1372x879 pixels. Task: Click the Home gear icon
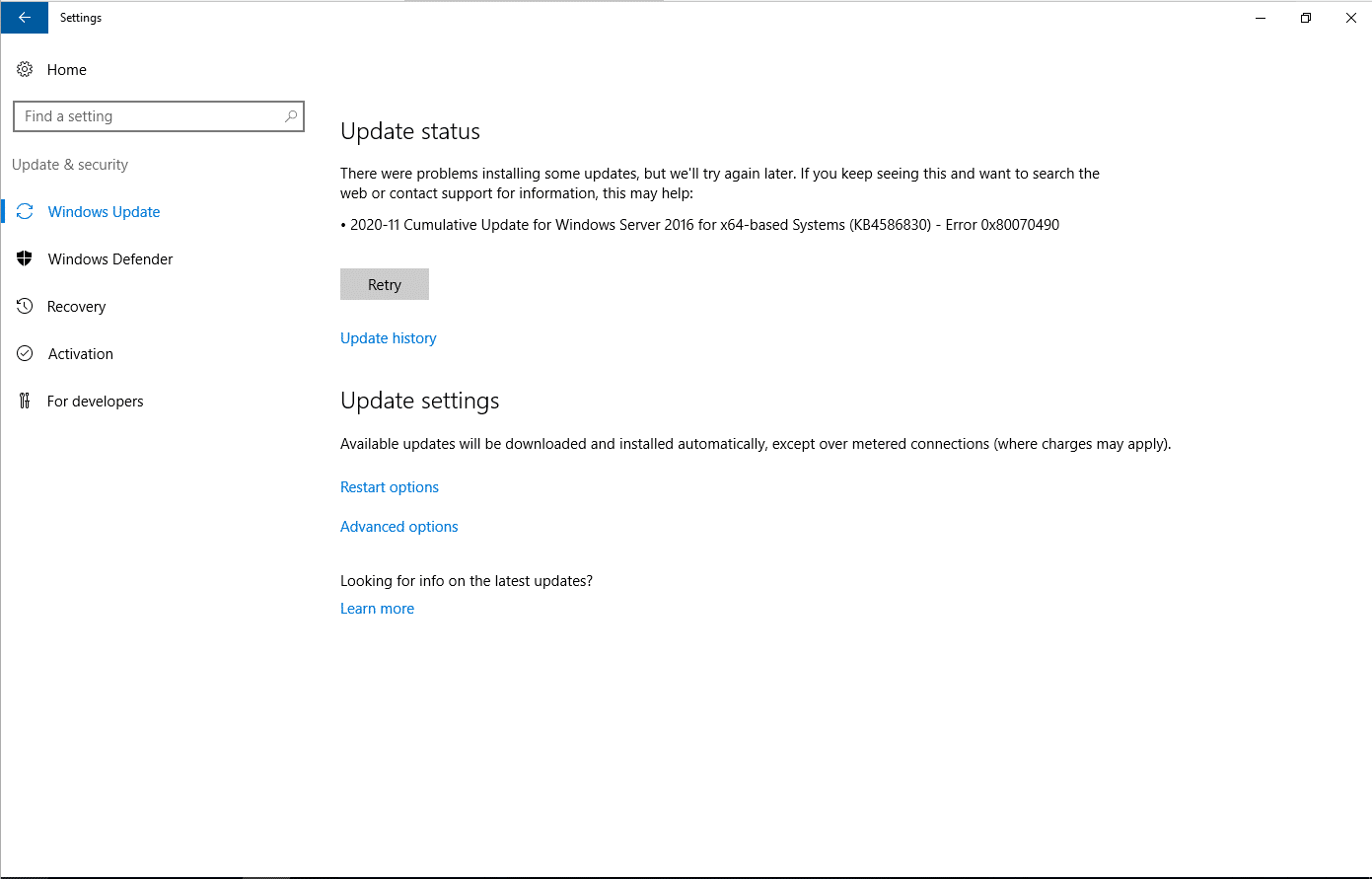click(x=25, y=70)
